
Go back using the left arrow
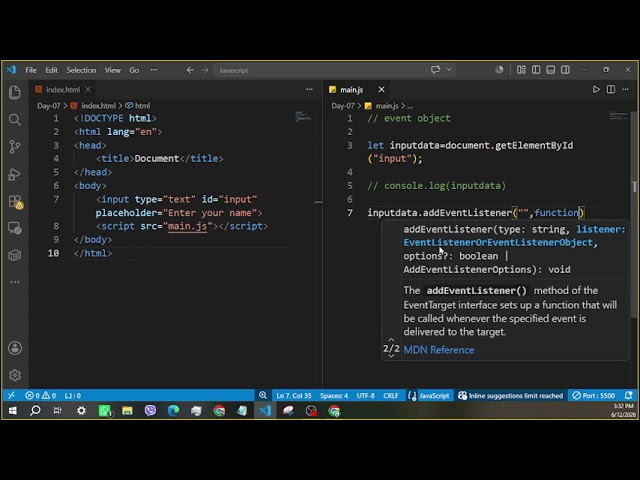click(190, 70)
